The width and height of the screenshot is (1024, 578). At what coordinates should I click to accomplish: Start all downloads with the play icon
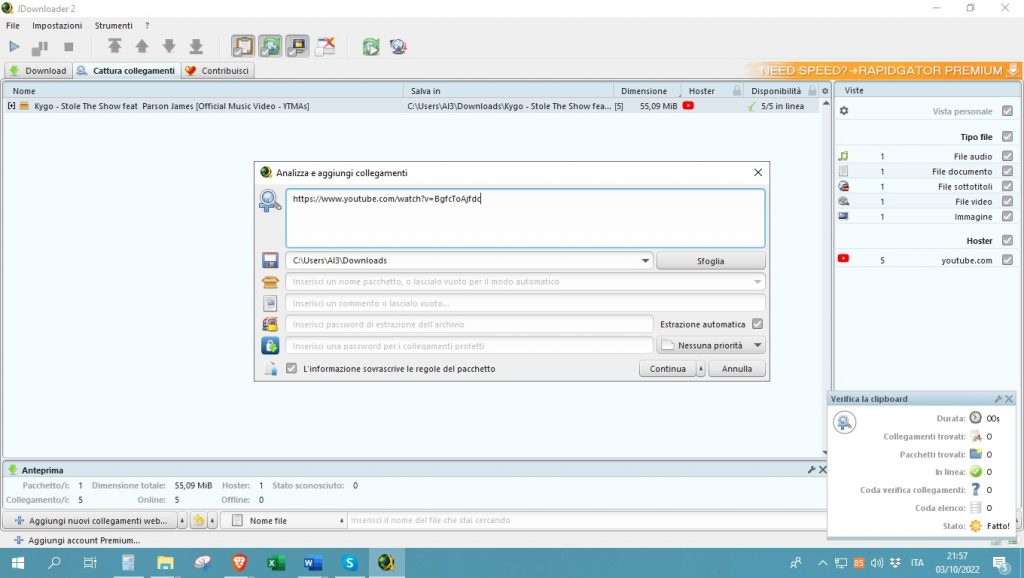[x=14, y=46]
